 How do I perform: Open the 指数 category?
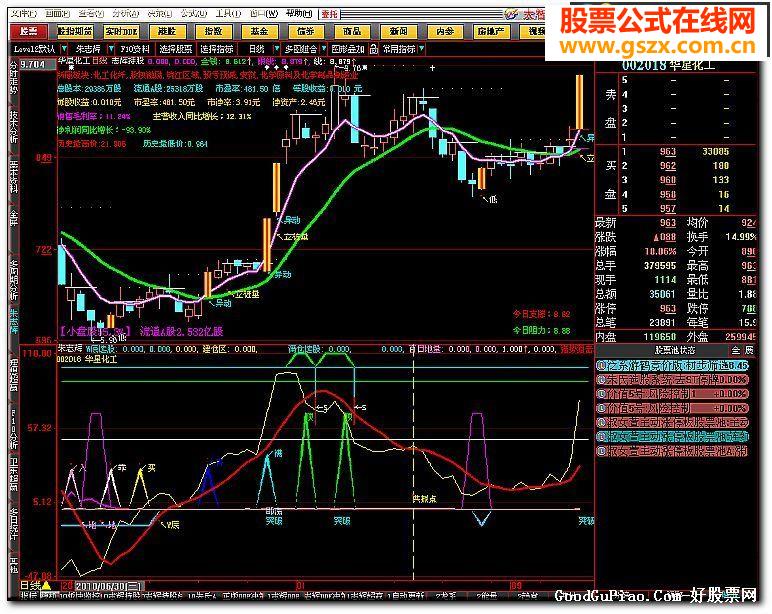click(x=213, y=32)
